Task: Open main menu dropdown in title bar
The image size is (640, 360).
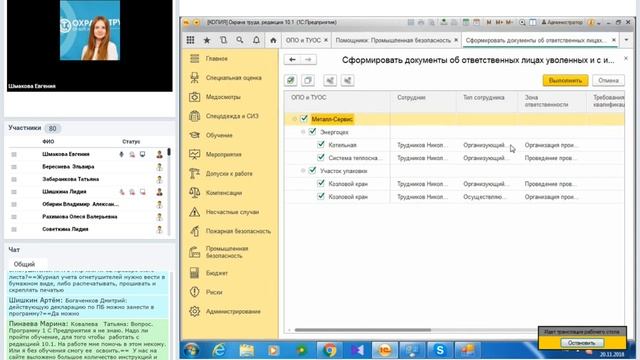Action: point(196,22)
